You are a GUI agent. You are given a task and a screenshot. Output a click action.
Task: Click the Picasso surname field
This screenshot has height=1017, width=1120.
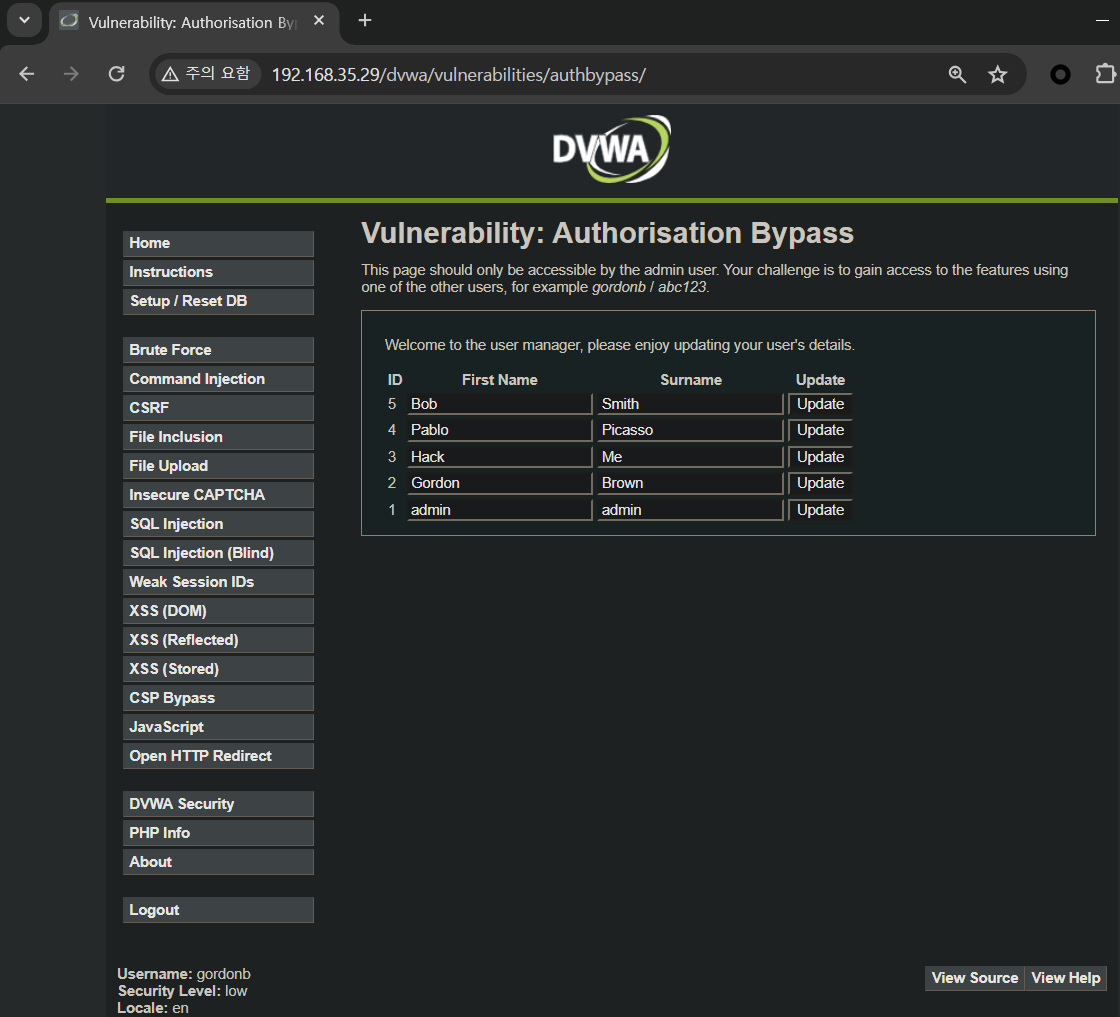point(690,431)
